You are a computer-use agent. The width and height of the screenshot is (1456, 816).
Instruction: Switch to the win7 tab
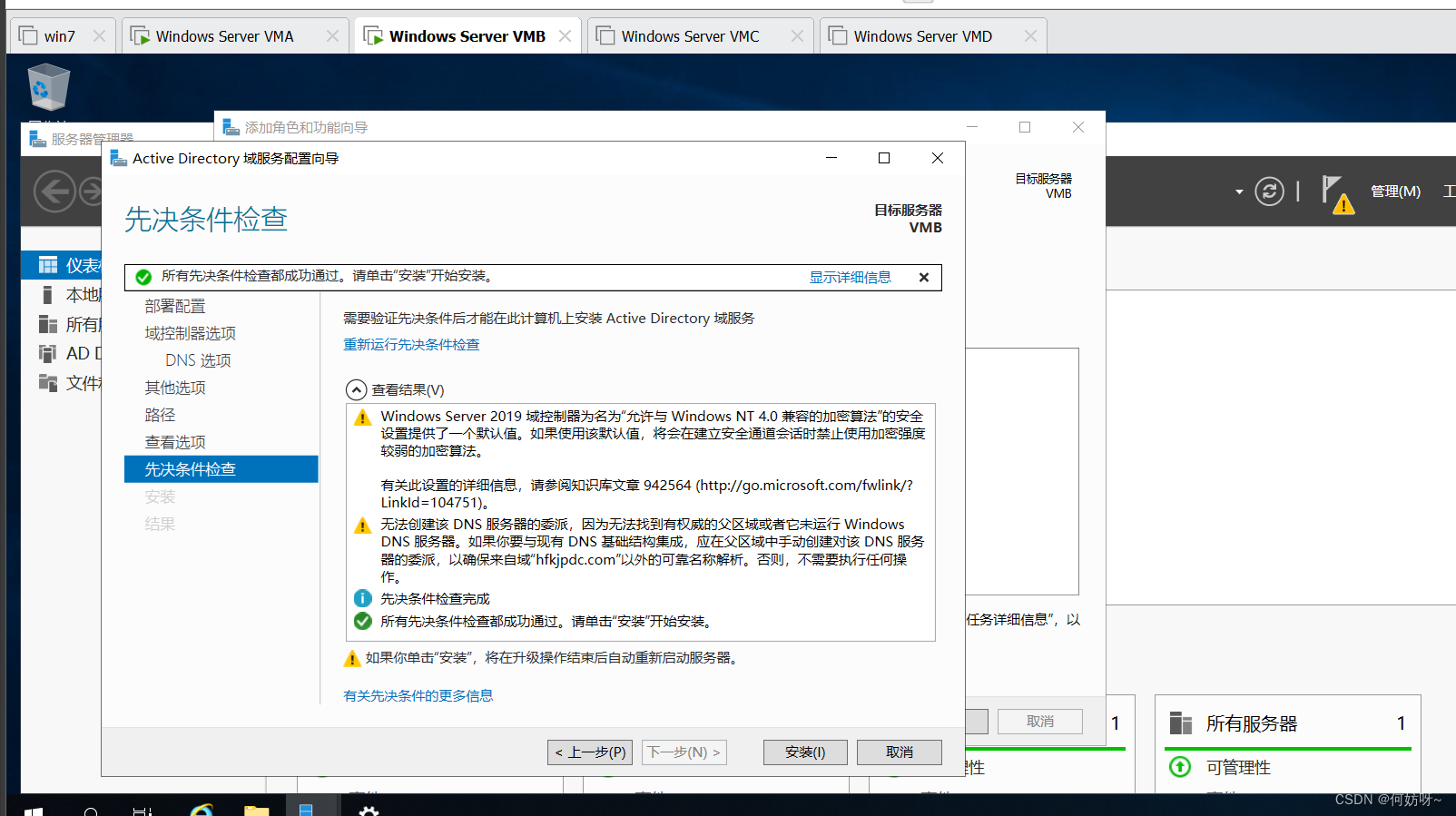(59, 36)
